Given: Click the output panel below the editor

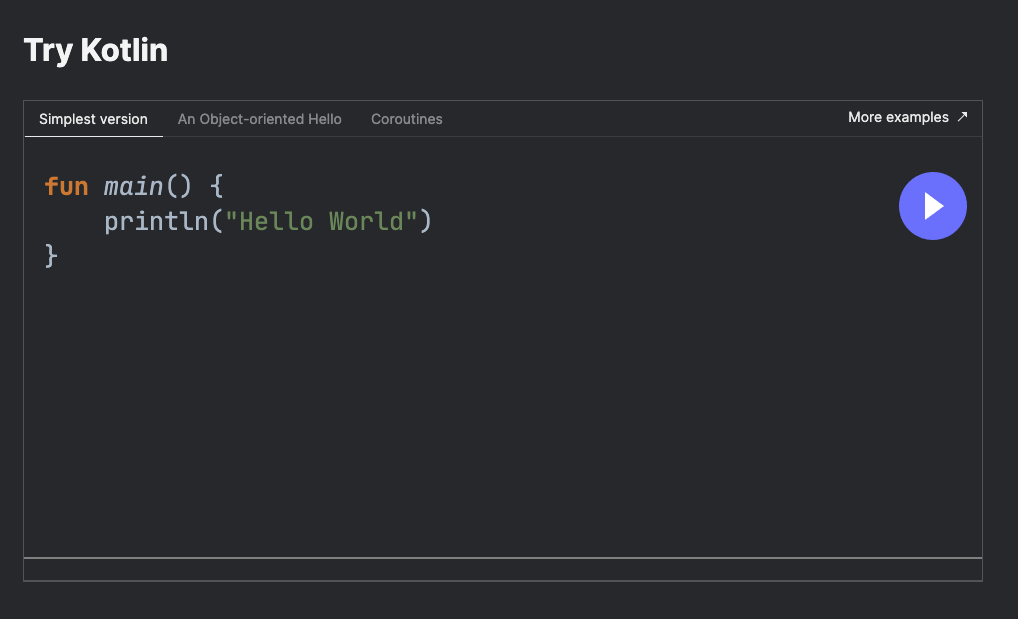Looking at the screenshot, I should click(x=503, y=570).
